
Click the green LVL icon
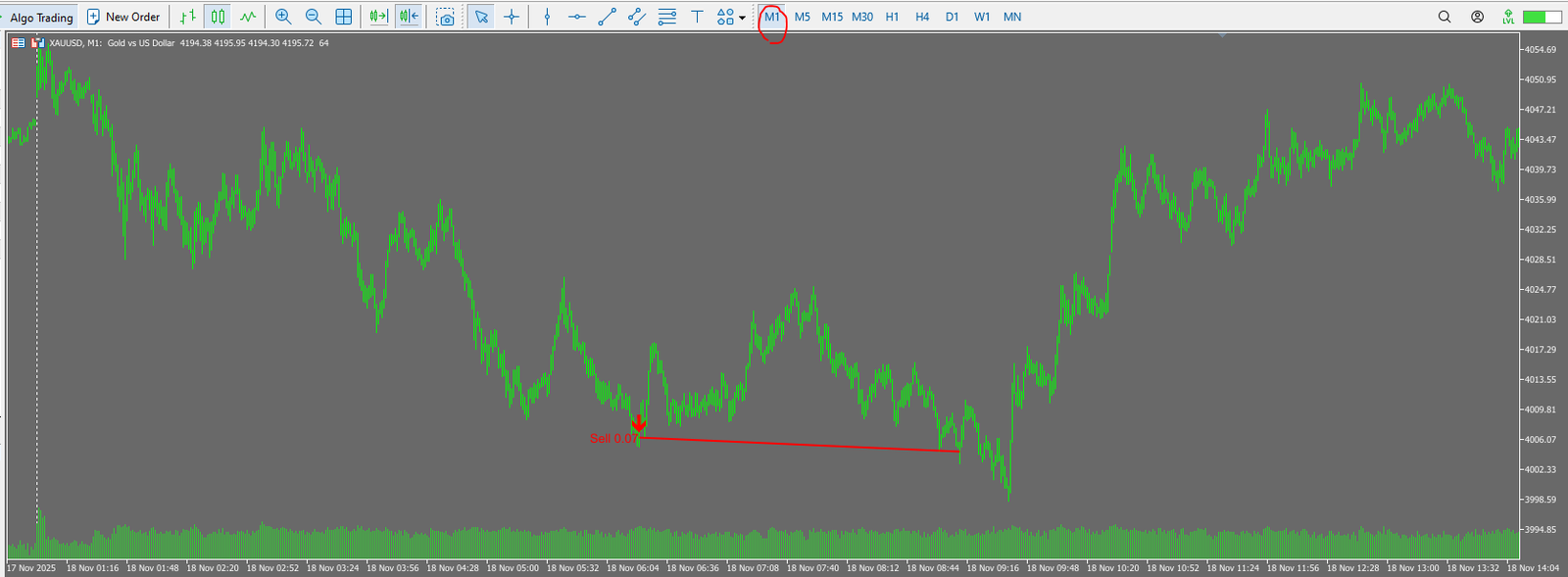(x=1508, y=17)
